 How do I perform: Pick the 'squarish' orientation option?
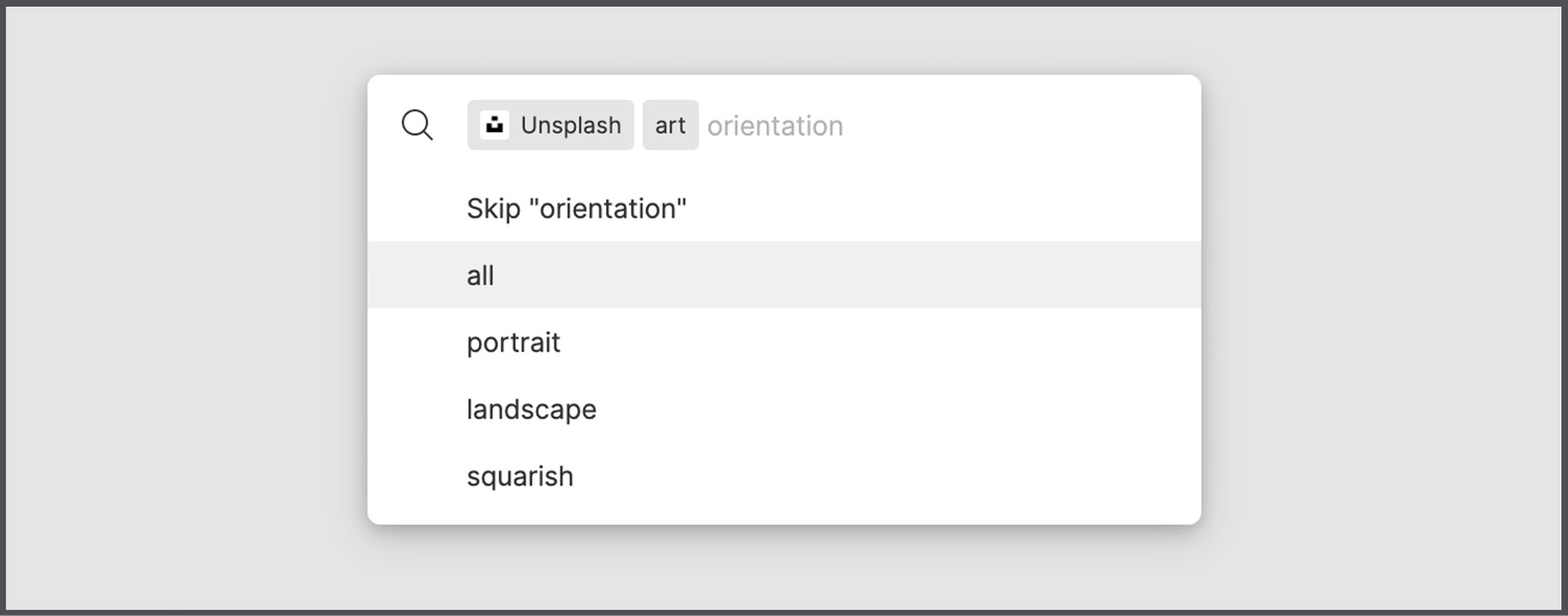519,475
